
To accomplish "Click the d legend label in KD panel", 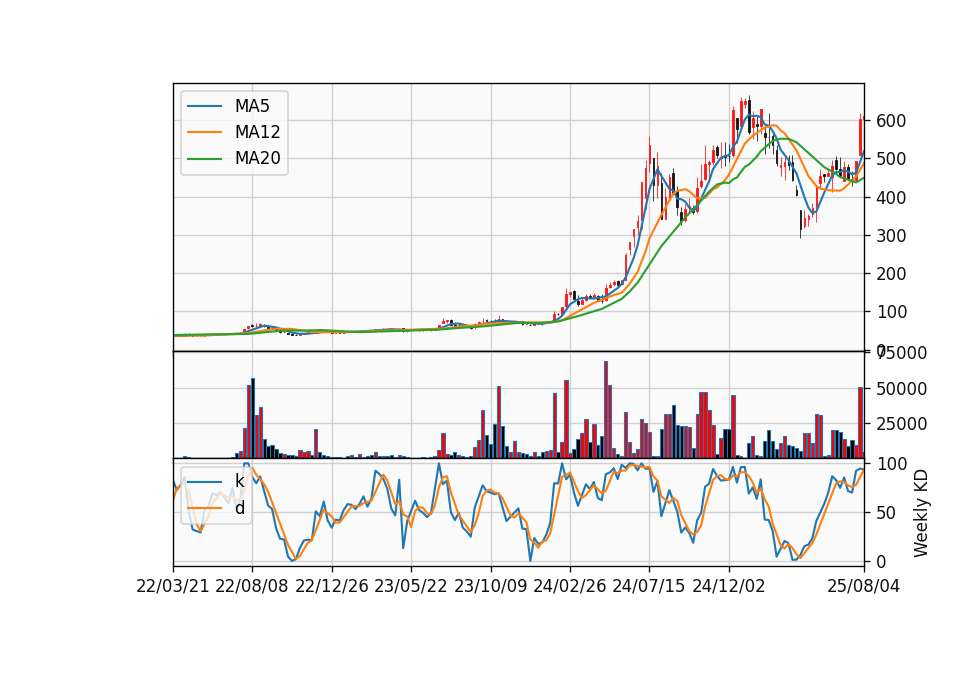I will pyautogui.click(x=240, y=508).
